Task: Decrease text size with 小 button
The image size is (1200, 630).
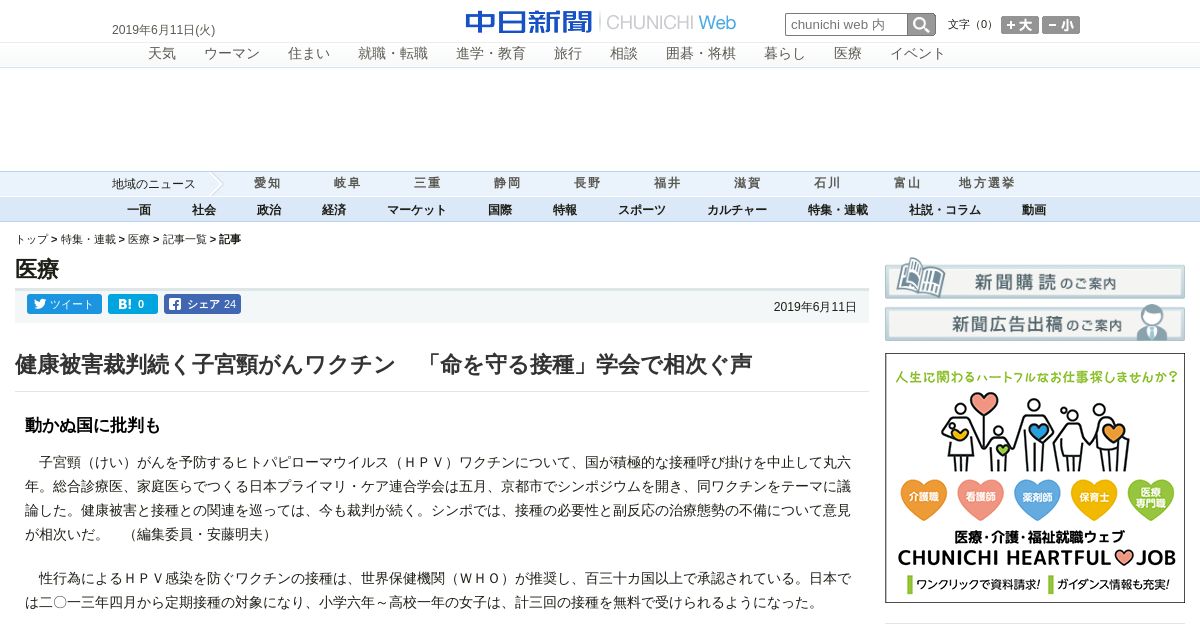Action: click(x=1061, y=25)
